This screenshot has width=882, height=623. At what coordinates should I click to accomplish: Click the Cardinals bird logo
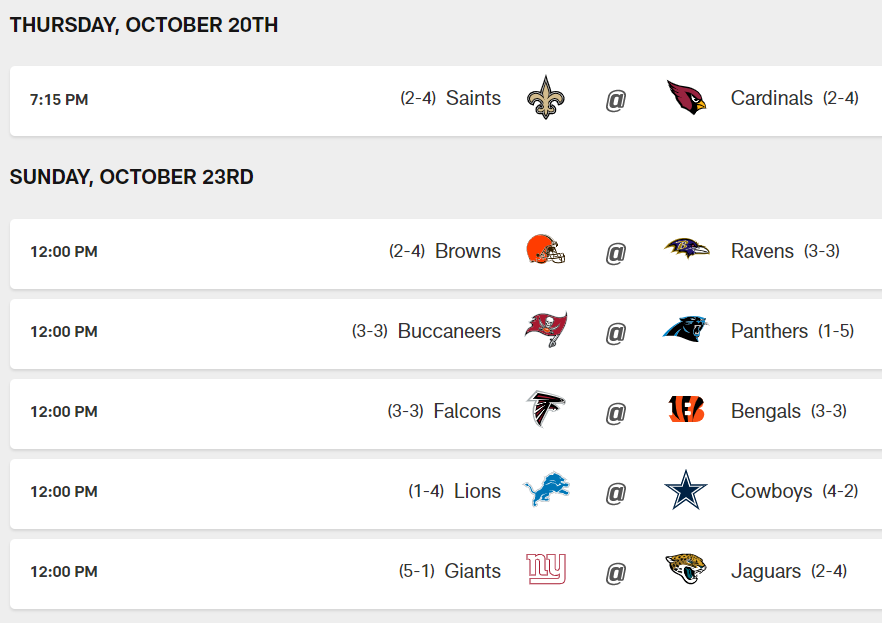(x=686, y=98)
